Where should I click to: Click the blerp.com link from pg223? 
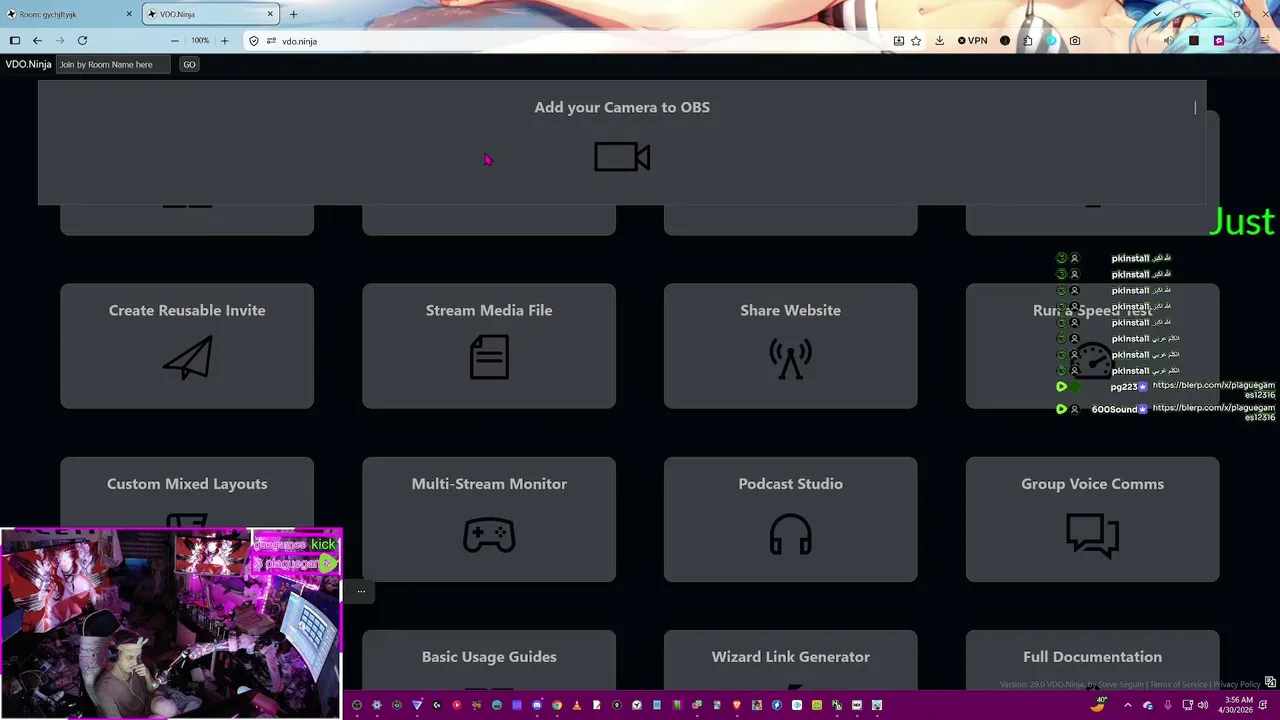coord(1213,390)
